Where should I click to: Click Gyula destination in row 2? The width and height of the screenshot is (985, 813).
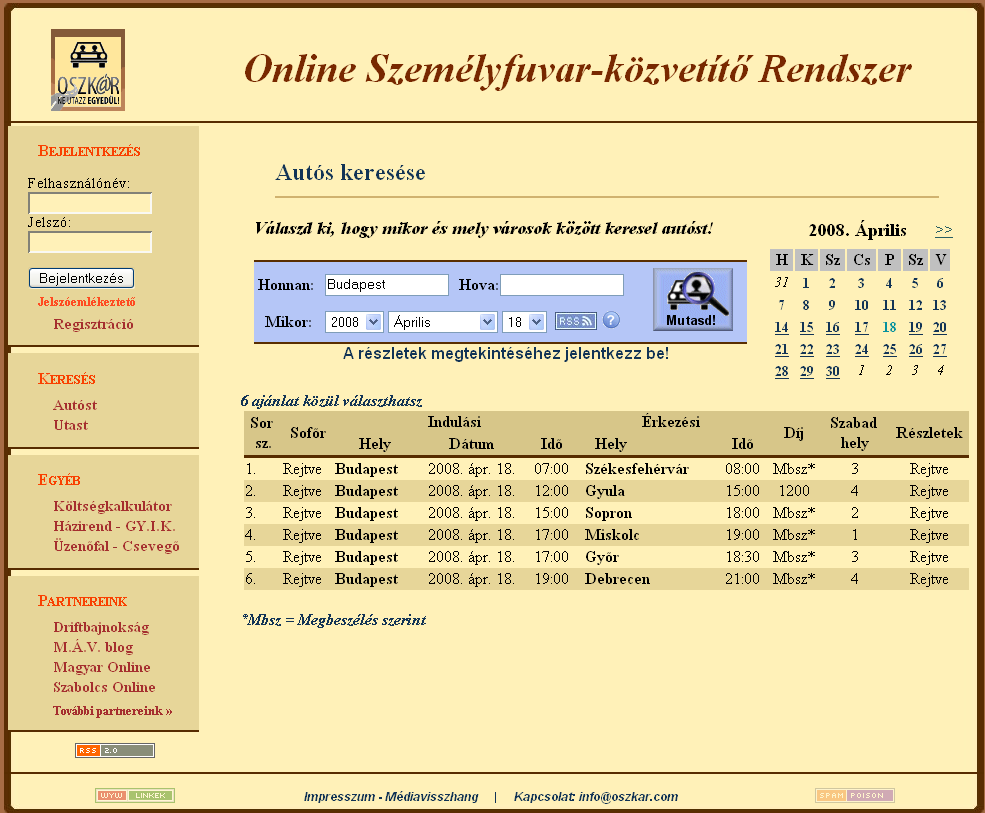605,491
